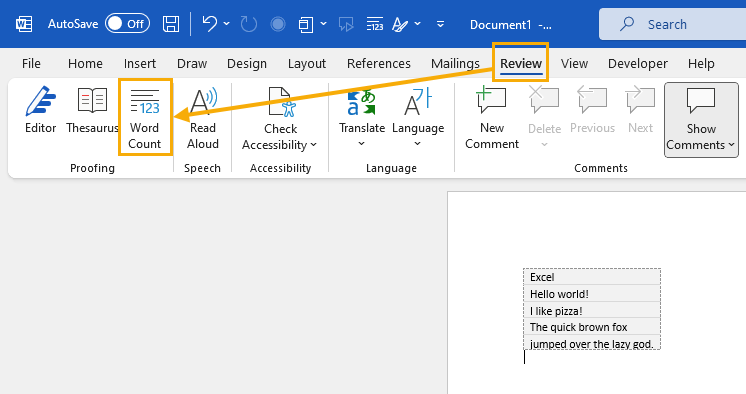Open the Design tab
This screenshot has width=746, height=394.
(247, 63)
